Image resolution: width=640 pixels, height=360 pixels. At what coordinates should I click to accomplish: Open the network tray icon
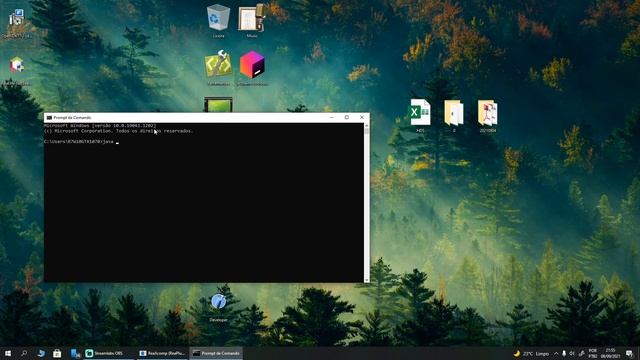tap(582, 353)
